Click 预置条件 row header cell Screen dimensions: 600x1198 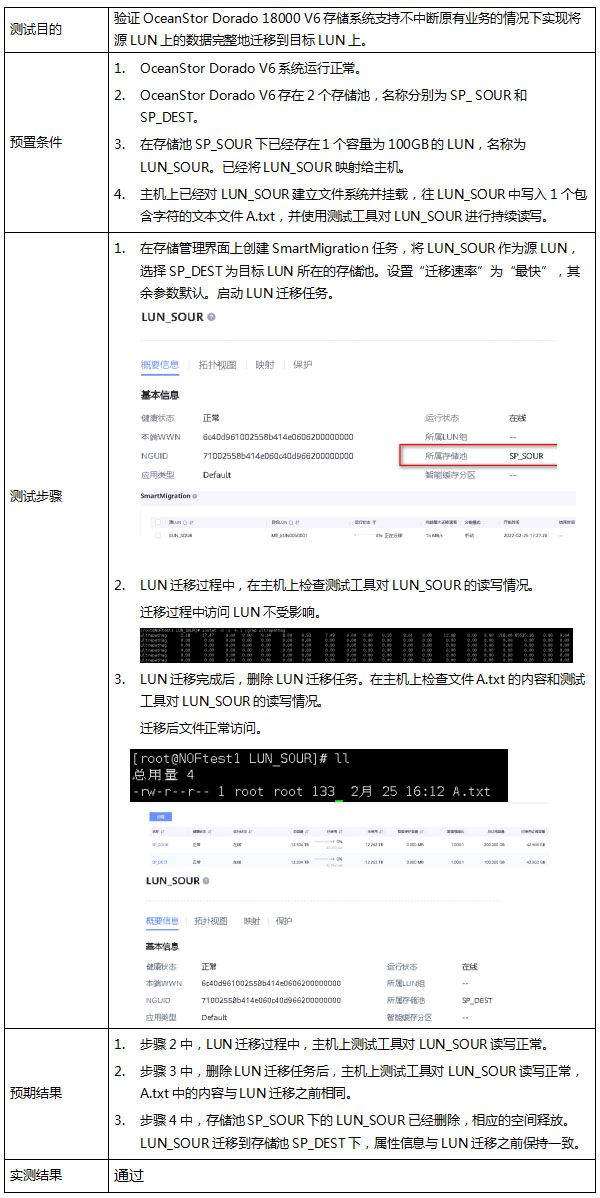pyautogui.click(x=55, y=141)
